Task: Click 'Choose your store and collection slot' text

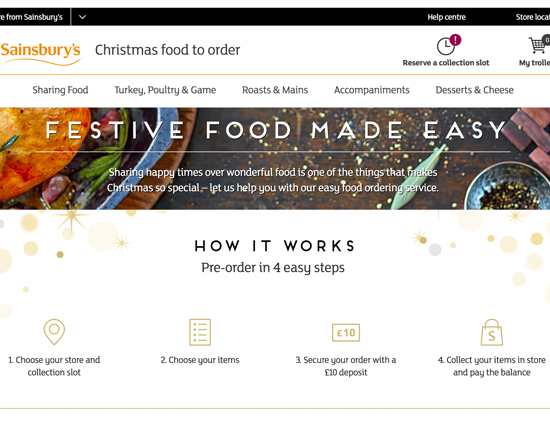Action: [54, 366]
